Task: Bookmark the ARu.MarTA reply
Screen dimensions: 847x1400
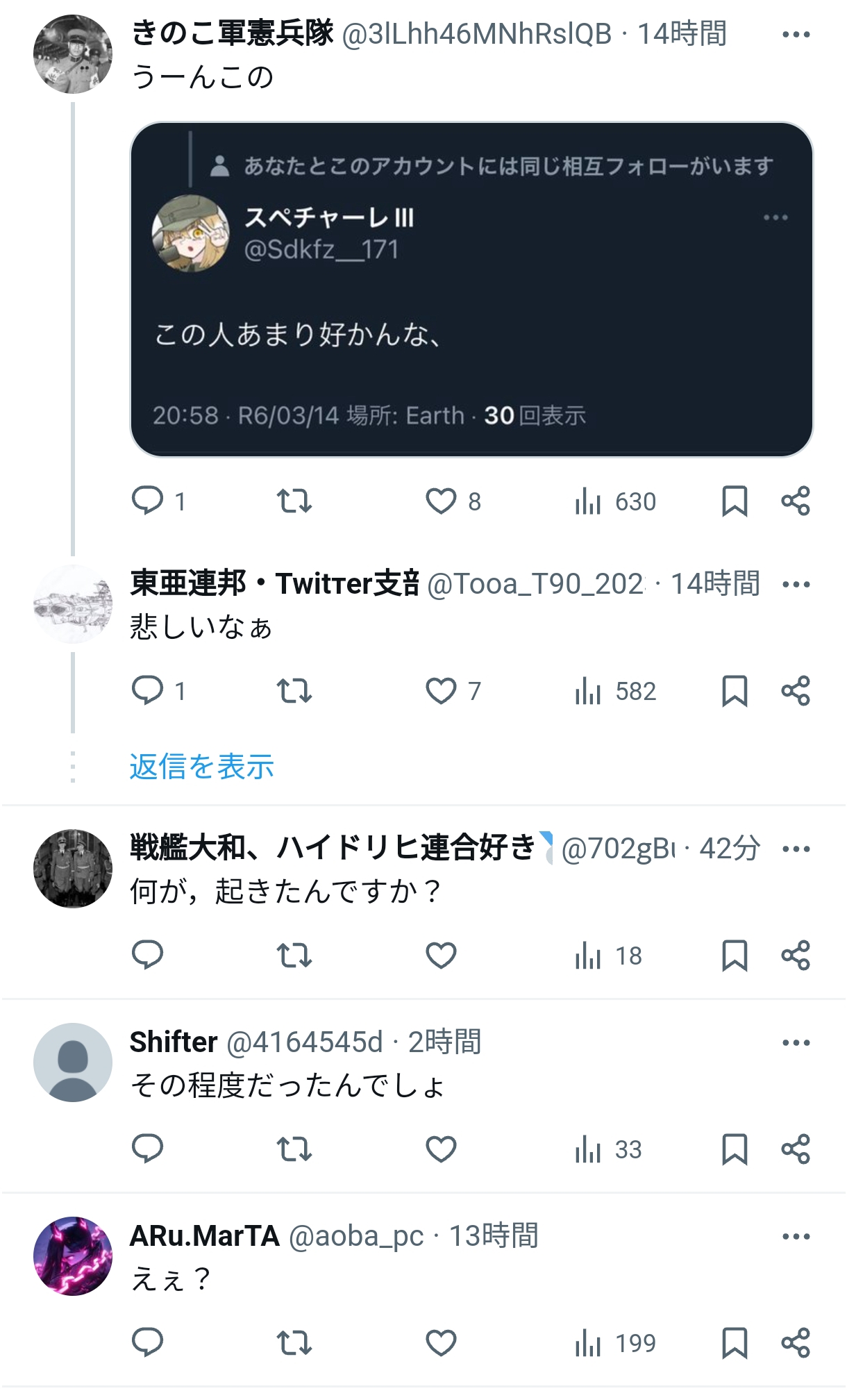Action: point(735,1343)
